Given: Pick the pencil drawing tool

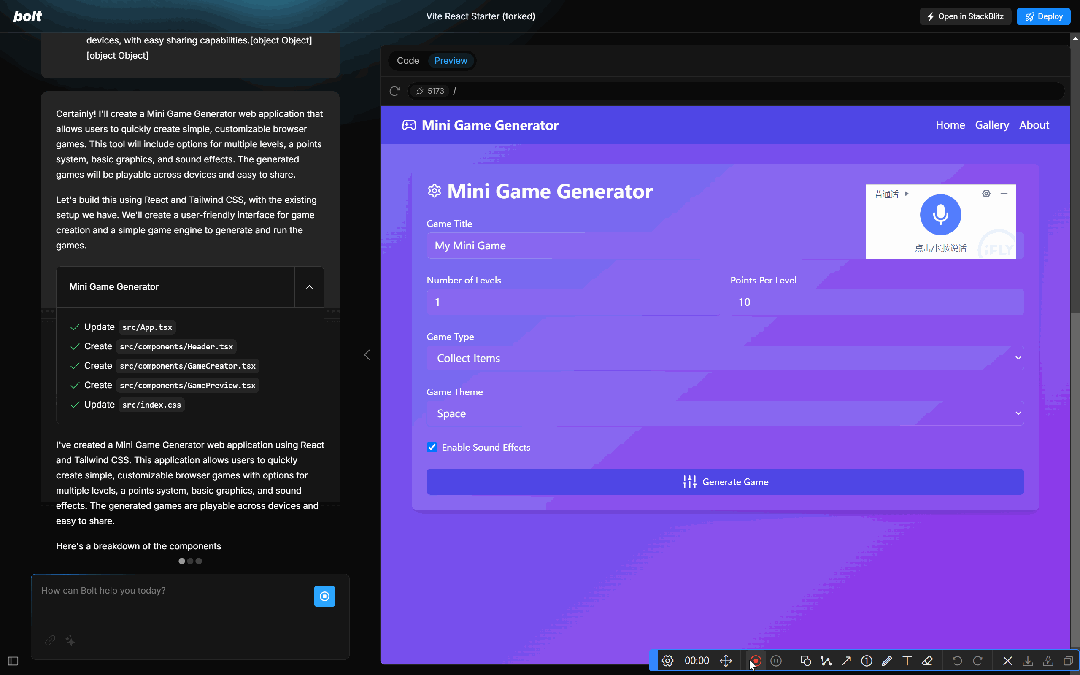Looking at the screenshot, I should coord(886,661).
